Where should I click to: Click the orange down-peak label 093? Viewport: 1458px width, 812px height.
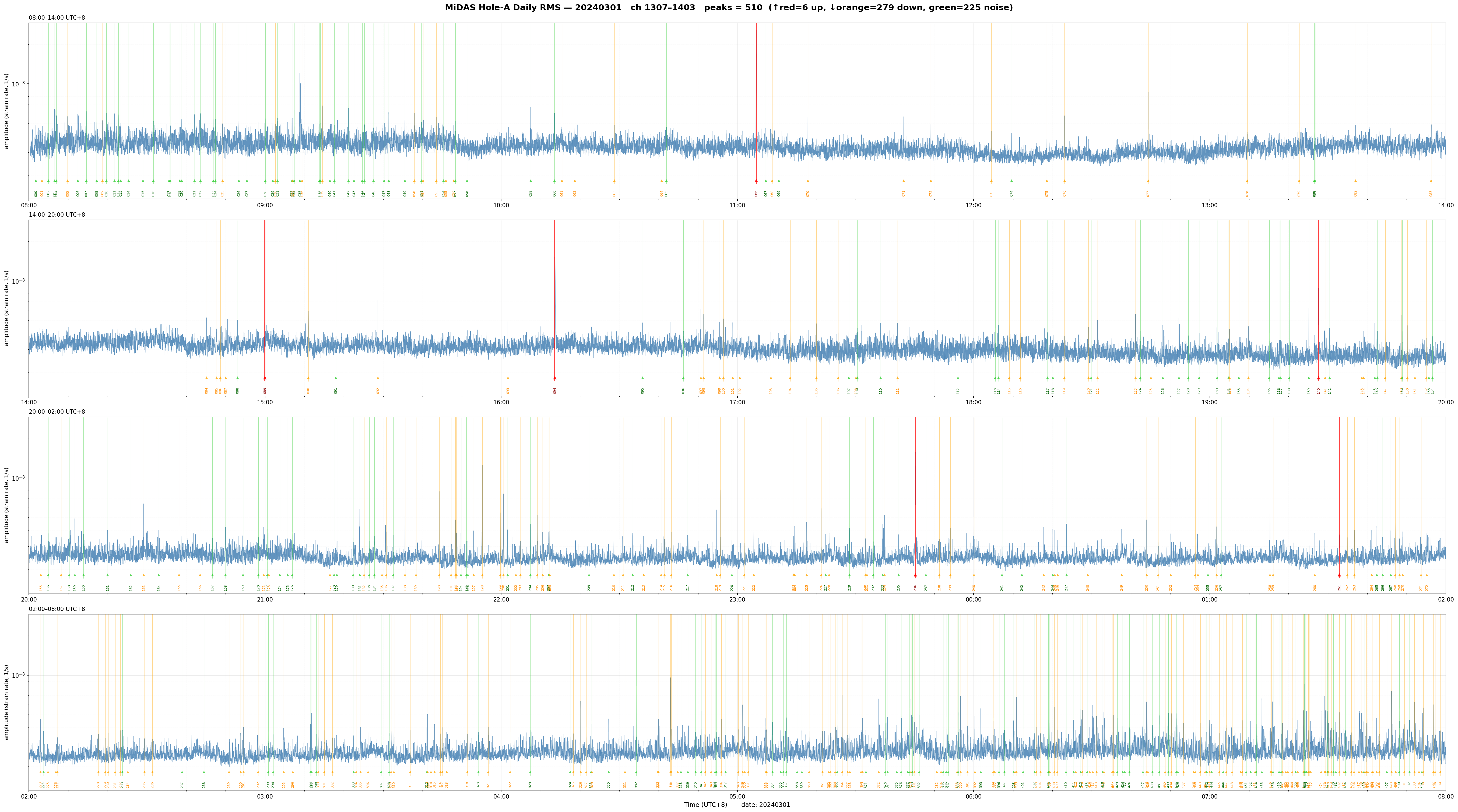[x=508, y=391]
